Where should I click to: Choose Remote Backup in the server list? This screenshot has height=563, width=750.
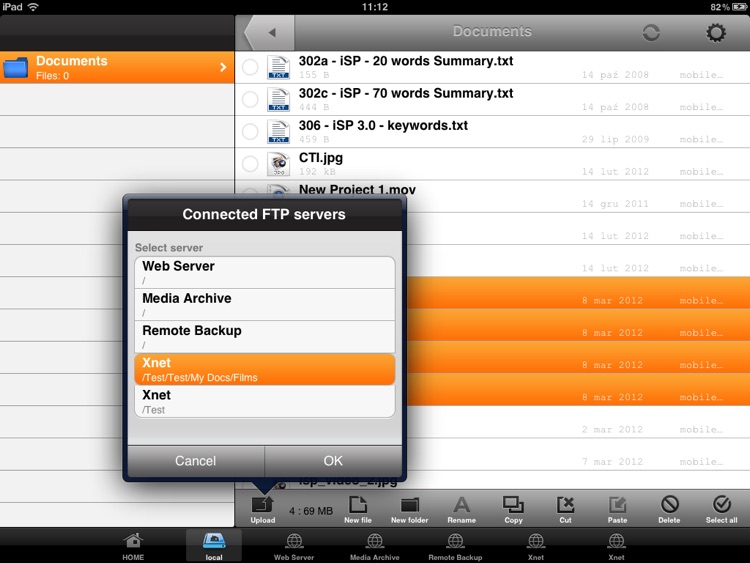click(x=265, y=337)
